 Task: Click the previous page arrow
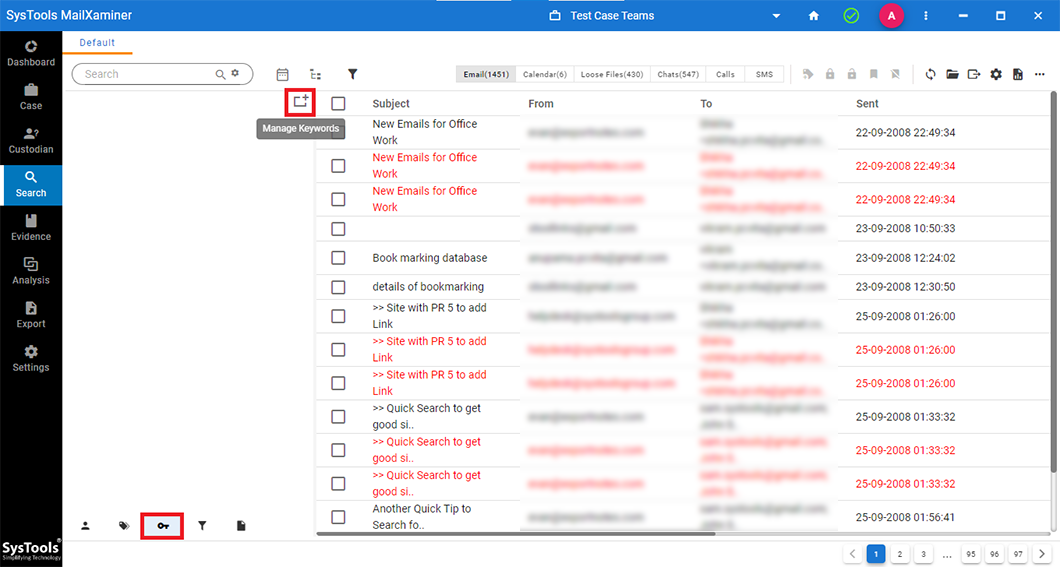[852, 554]
